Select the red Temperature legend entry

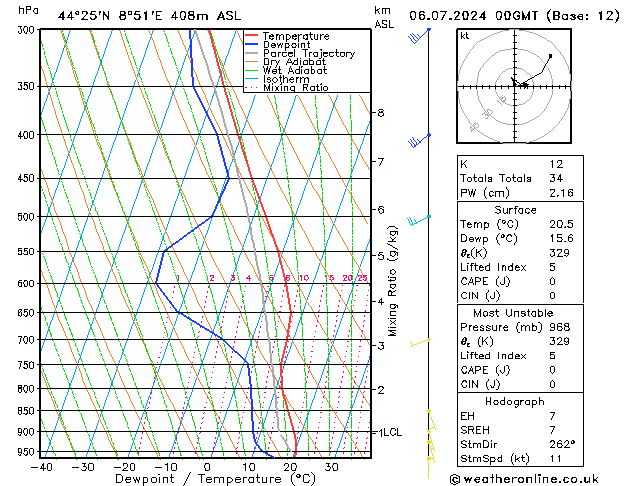coord(287,36)
